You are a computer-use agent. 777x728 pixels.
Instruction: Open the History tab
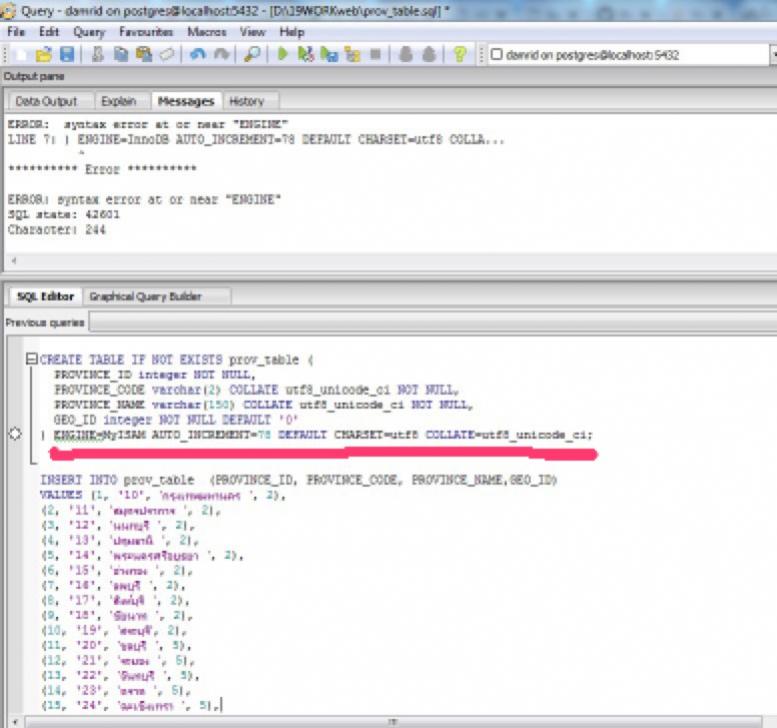pyautogui.click(x=246, y=101)
